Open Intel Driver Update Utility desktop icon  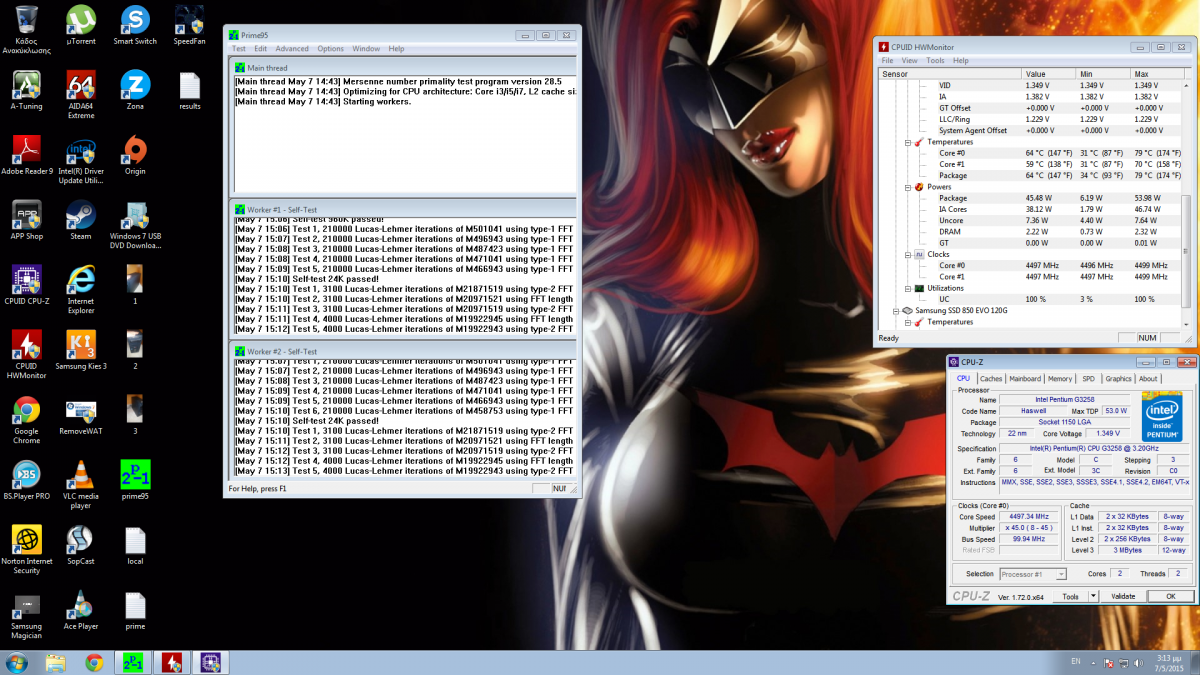[80, 160]
